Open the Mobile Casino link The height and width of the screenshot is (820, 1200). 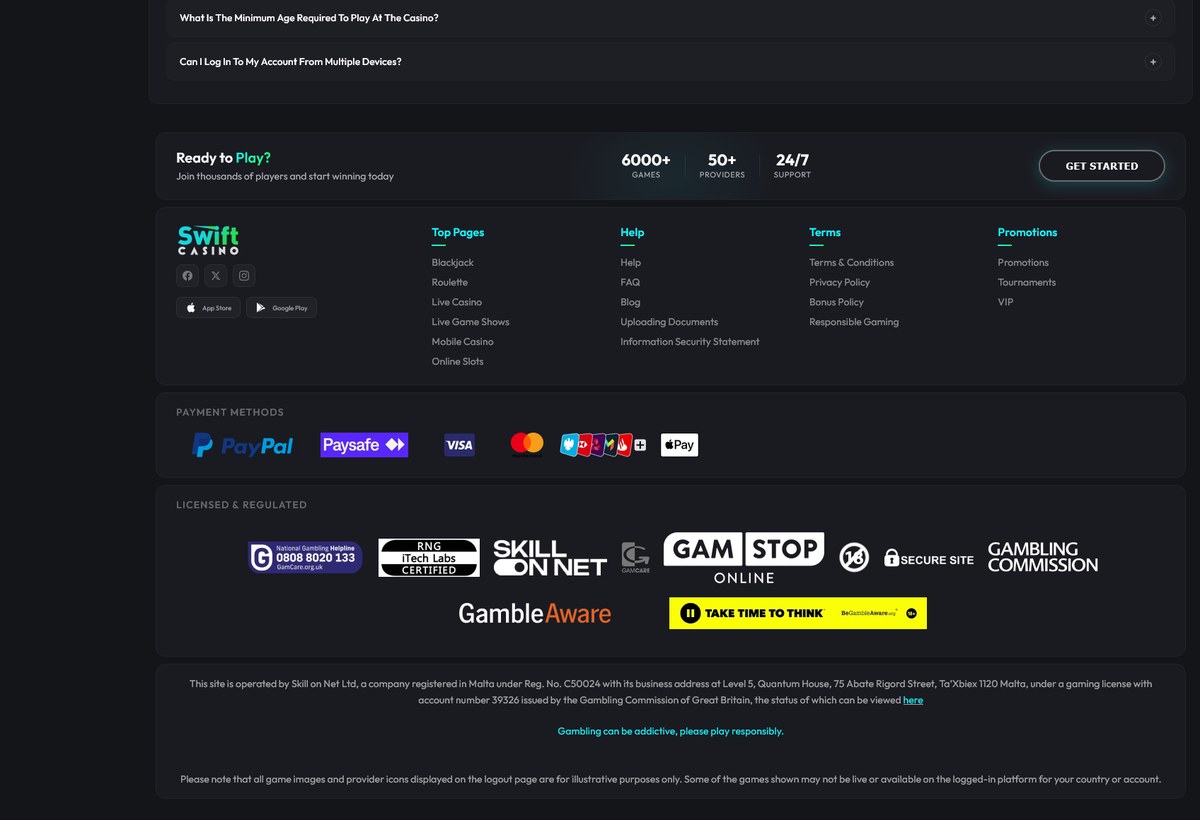click(x=463, y=342)
